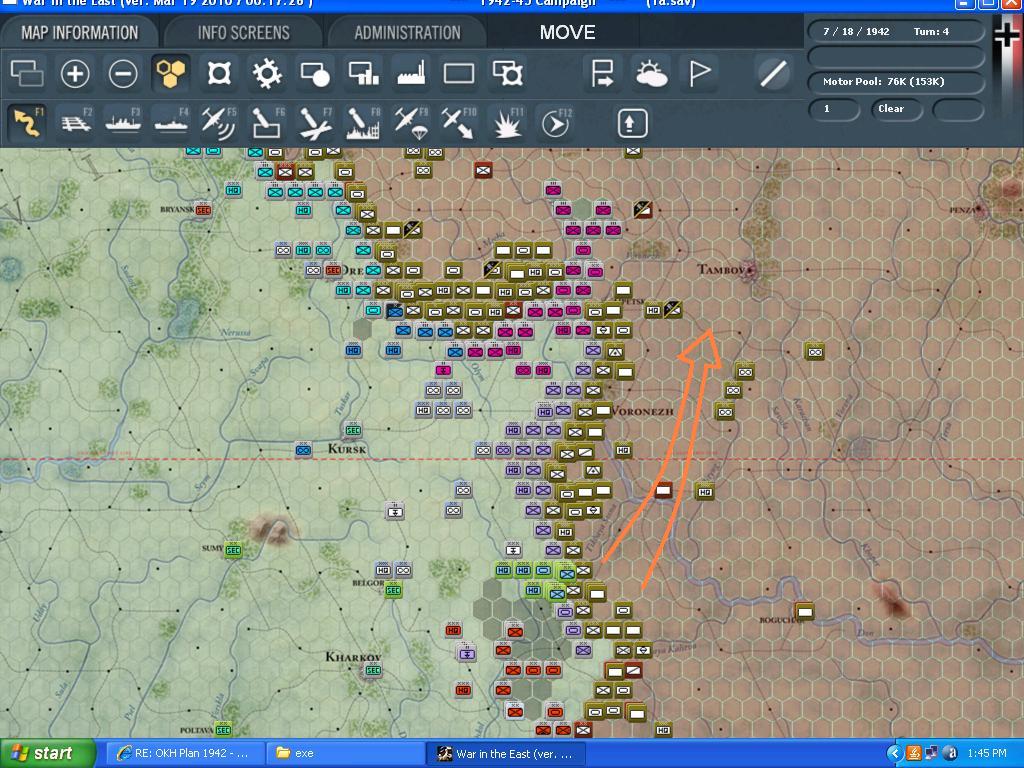Toggle the rectangle-with-bar-chart icon
This screenshot has width=1024, height=768.
click(x=363, y=73)
